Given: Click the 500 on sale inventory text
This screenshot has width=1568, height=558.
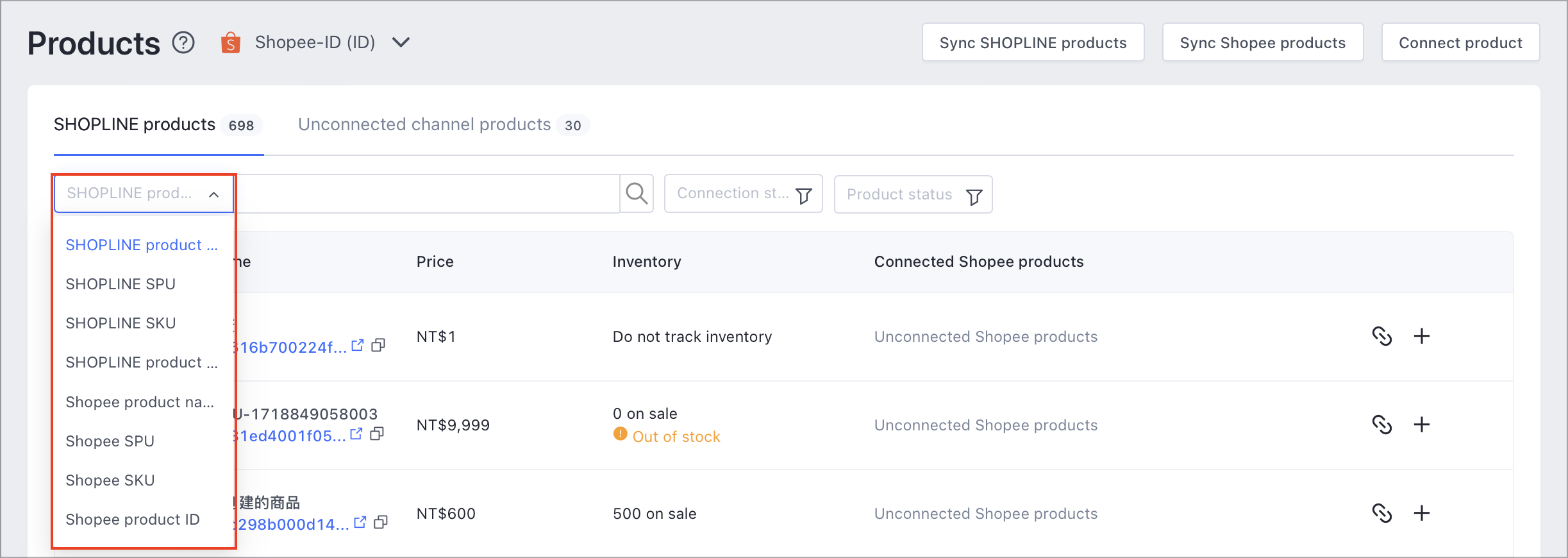Looking at the screenshot, I should click(x=655, y=514).
